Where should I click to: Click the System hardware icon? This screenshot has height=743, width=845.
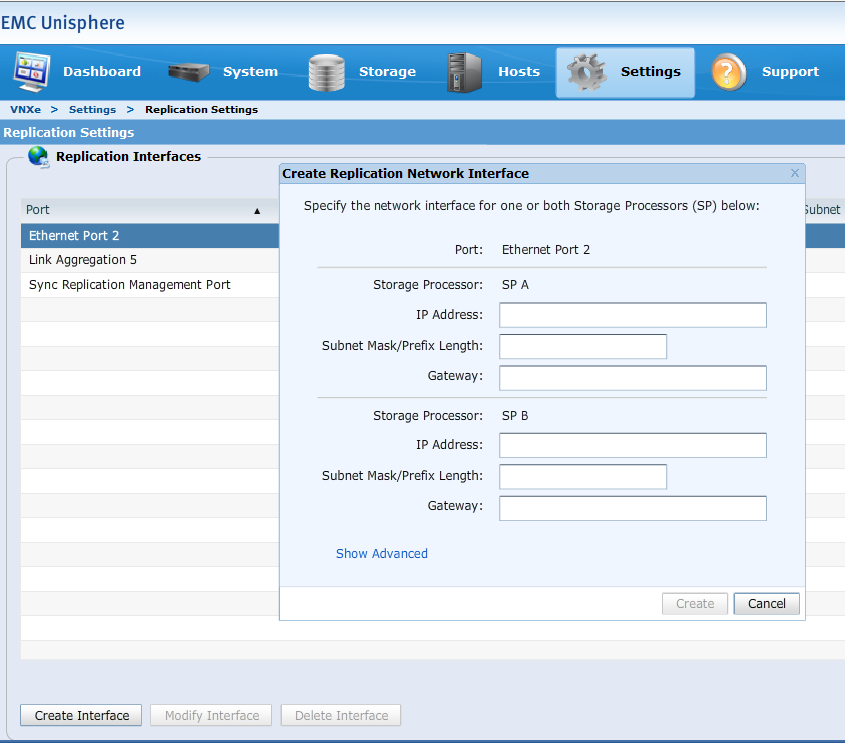coord(188,72)
